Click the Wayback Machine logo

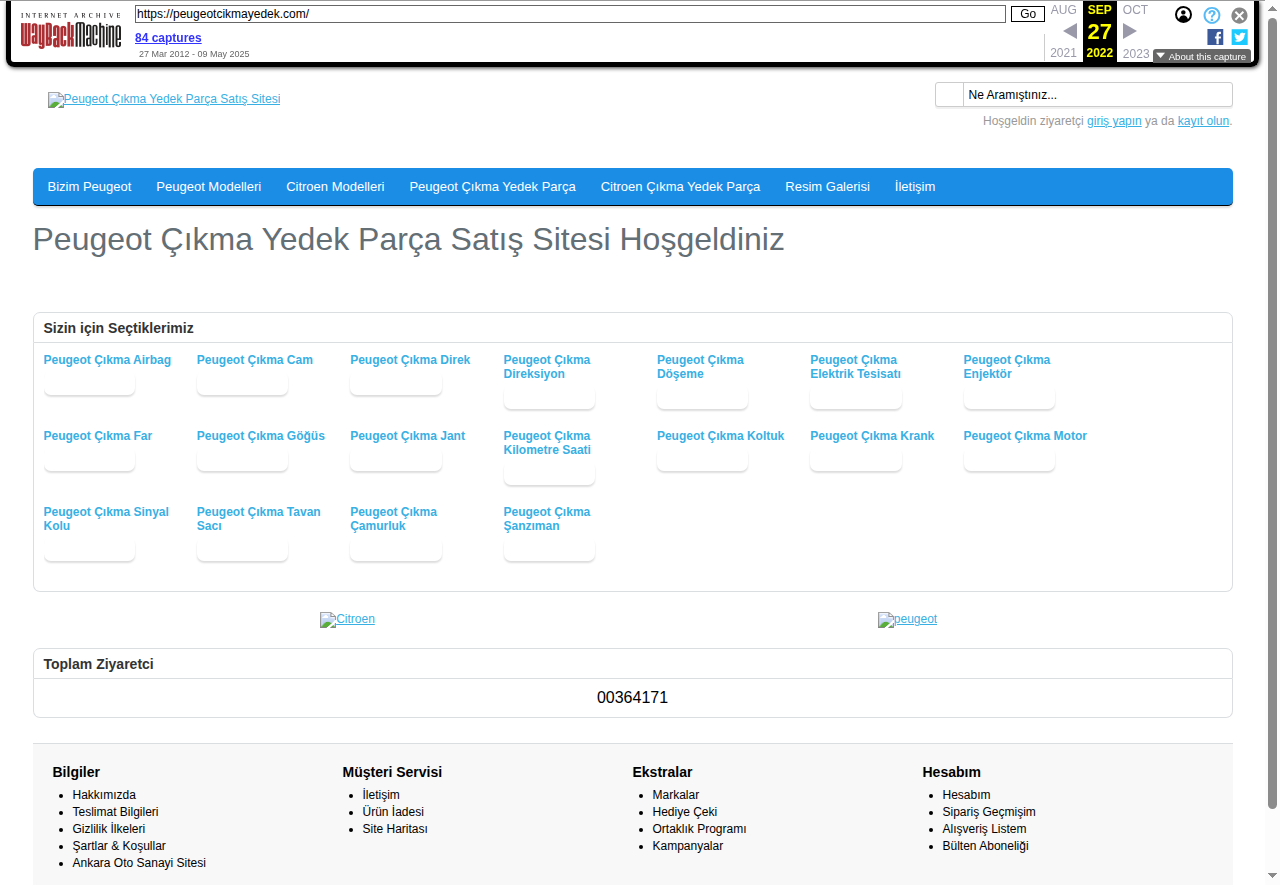[x=71, y=35]
